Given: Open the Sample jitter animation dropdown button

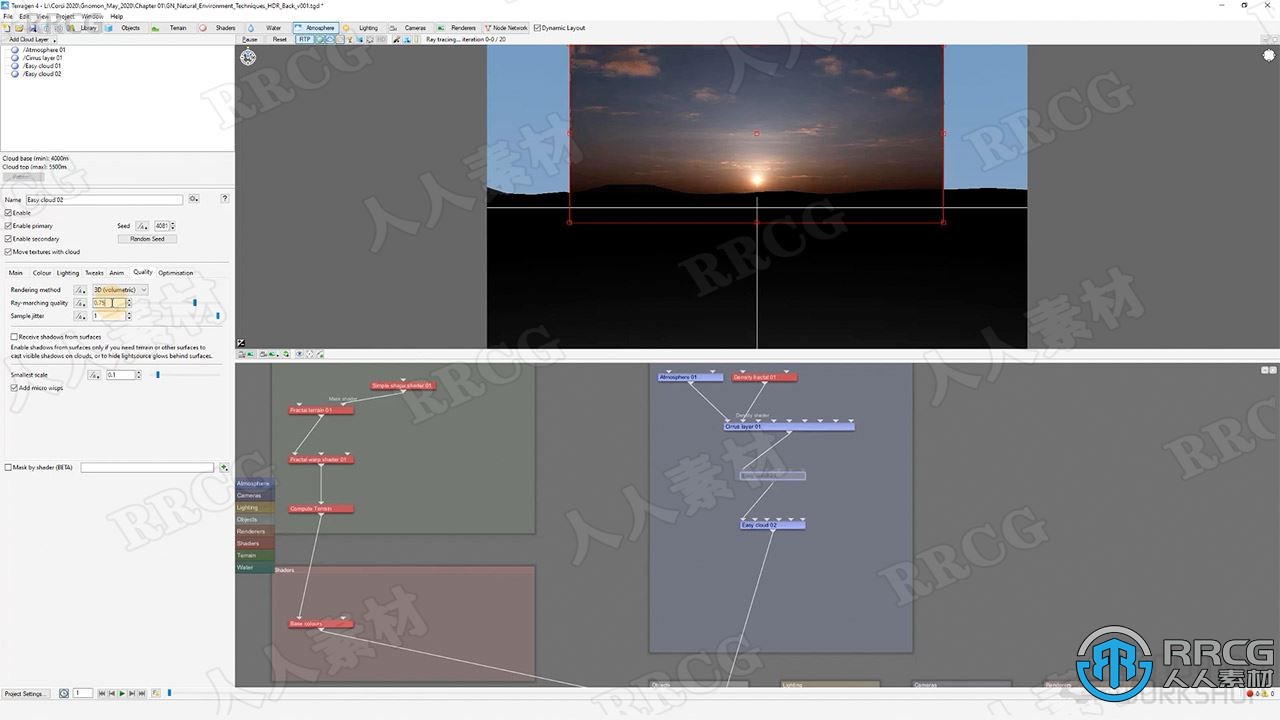Looking at the screenshot, I should coord(80,316).
